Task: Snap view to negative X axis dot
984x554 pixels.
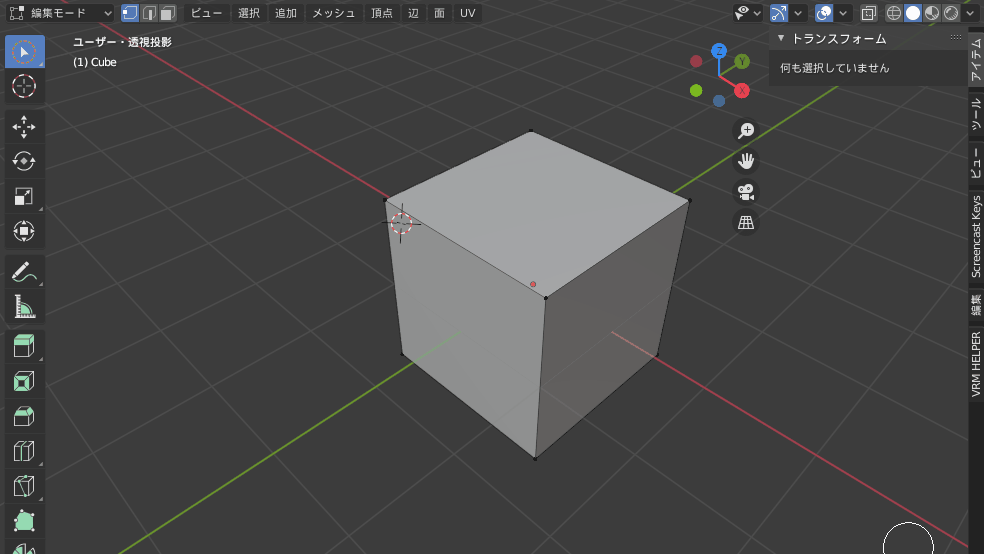Action: pos(696,61)
